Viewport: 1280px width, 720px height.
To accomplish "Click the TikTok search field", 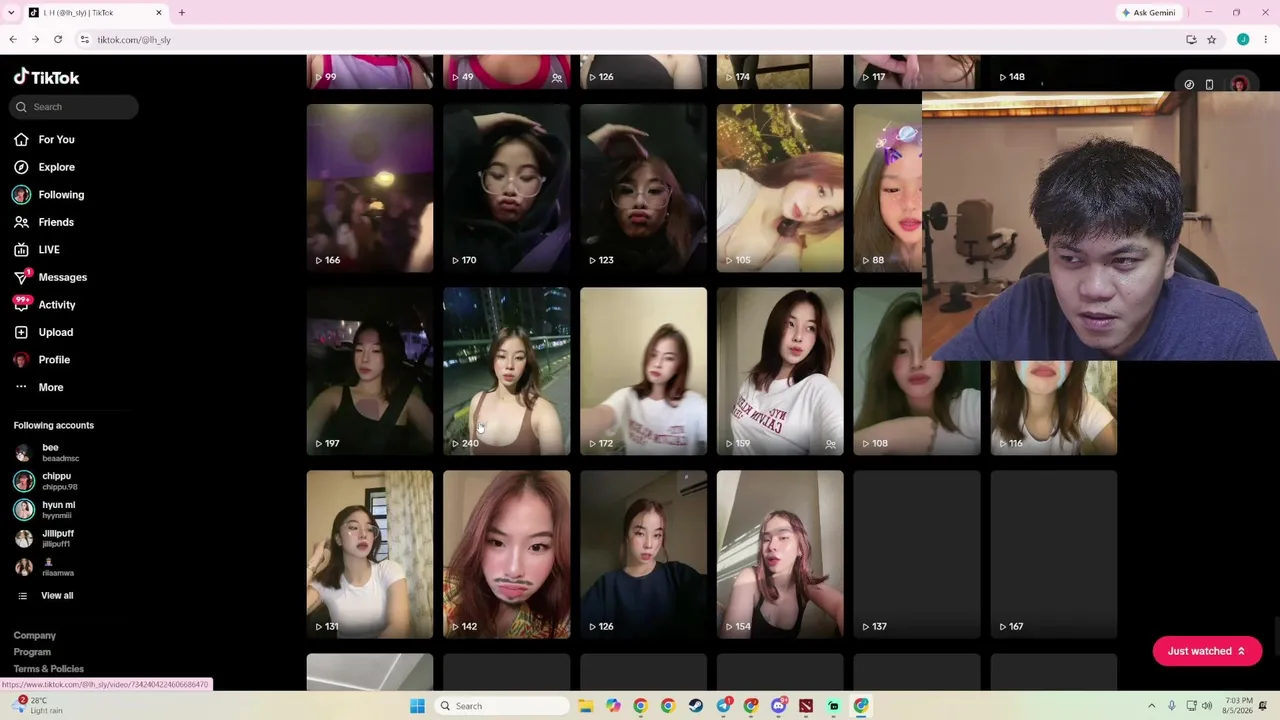I will 76,107.
